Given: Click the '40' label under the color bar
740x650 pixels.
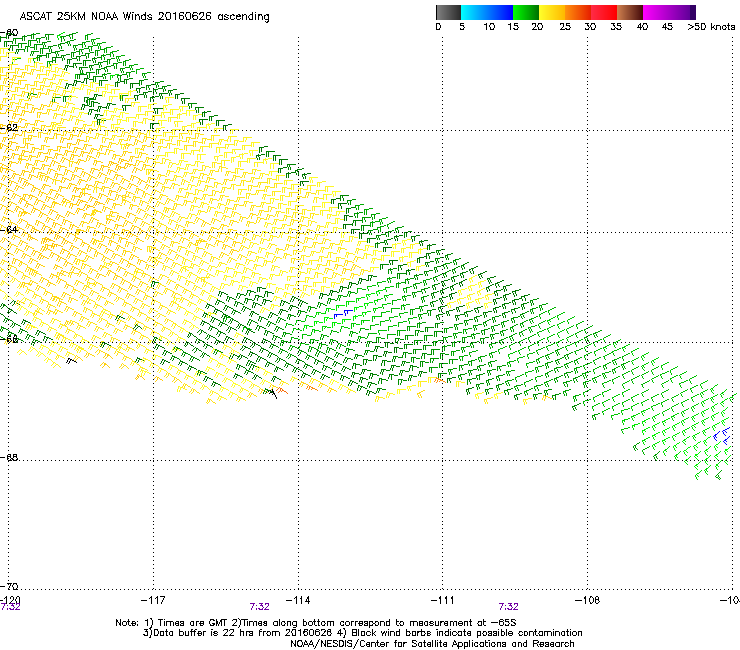Looking at the screenshot, I should tap(642, 27).
